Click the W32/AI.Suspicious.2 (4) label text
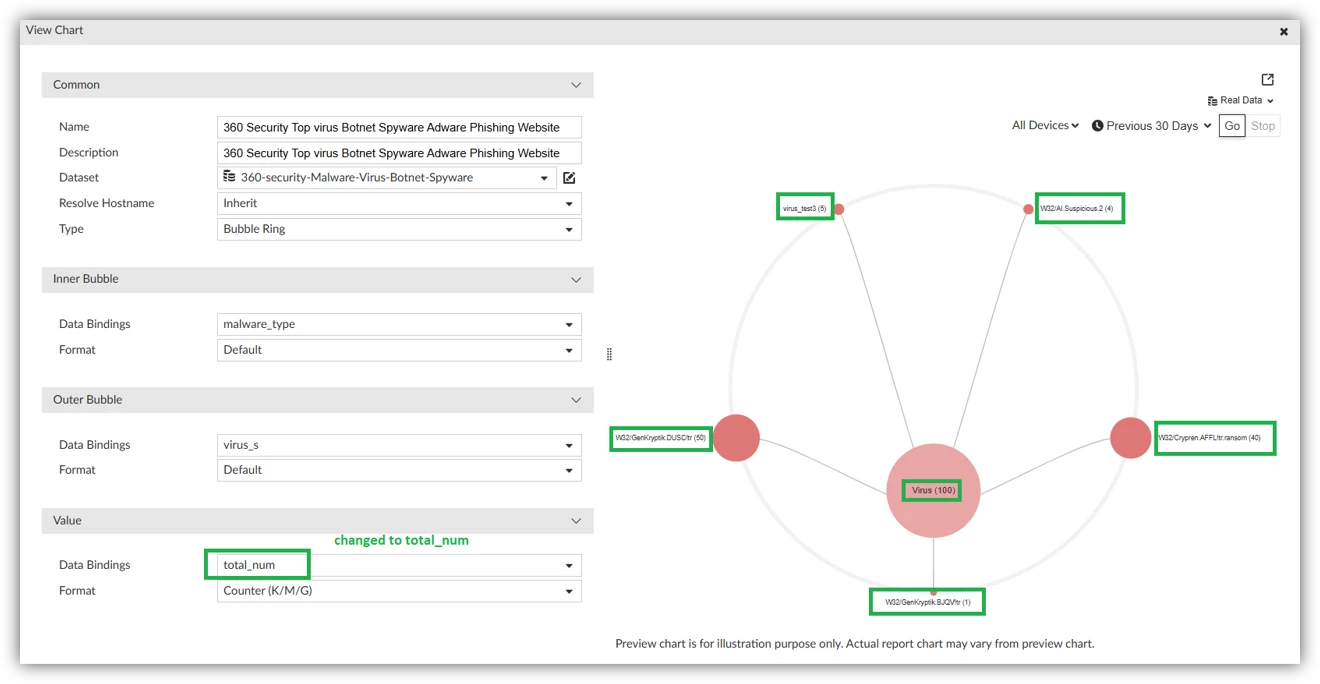Screen dimensions: 1320x684 (1078, 209)
